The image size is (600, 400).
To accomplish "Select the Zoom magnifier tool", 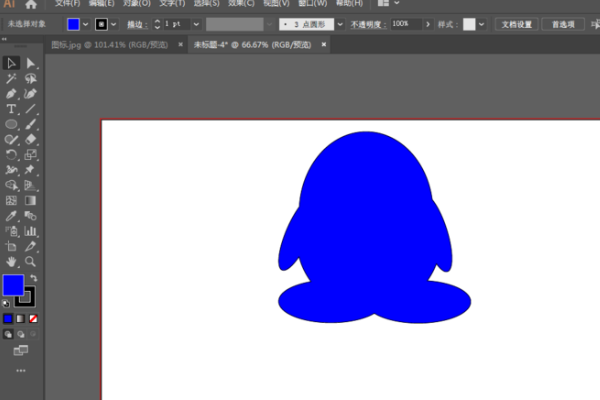I will [x=30, y=261].
